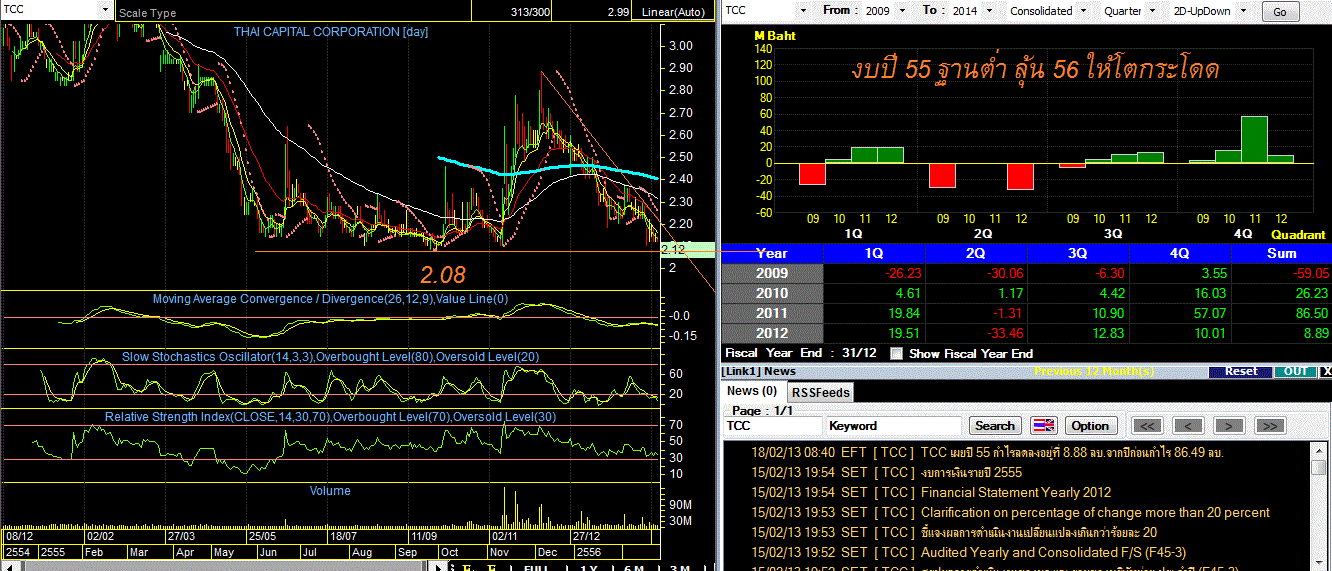
Task: Select the 1Y chart range
Action: click(589, 567)
